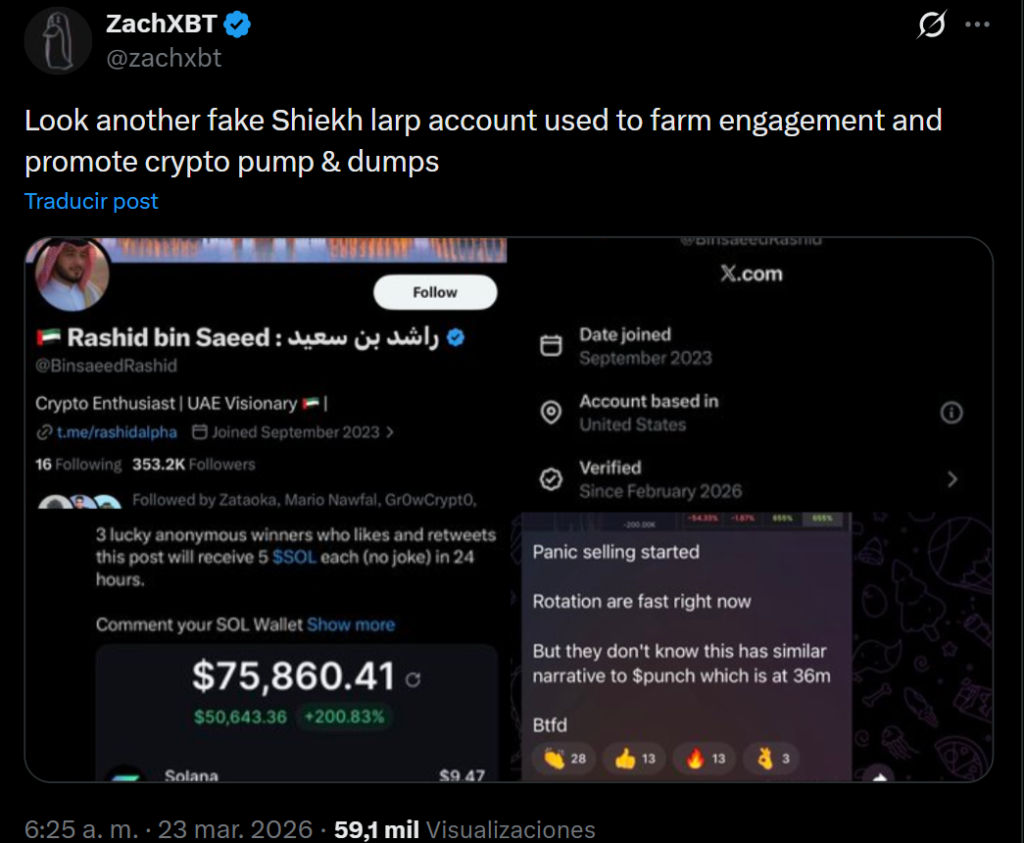The height and width of the screenshot is (843, 1024).
Task: Select the Account based in location pin icon
Action: [x=551, y=411]
